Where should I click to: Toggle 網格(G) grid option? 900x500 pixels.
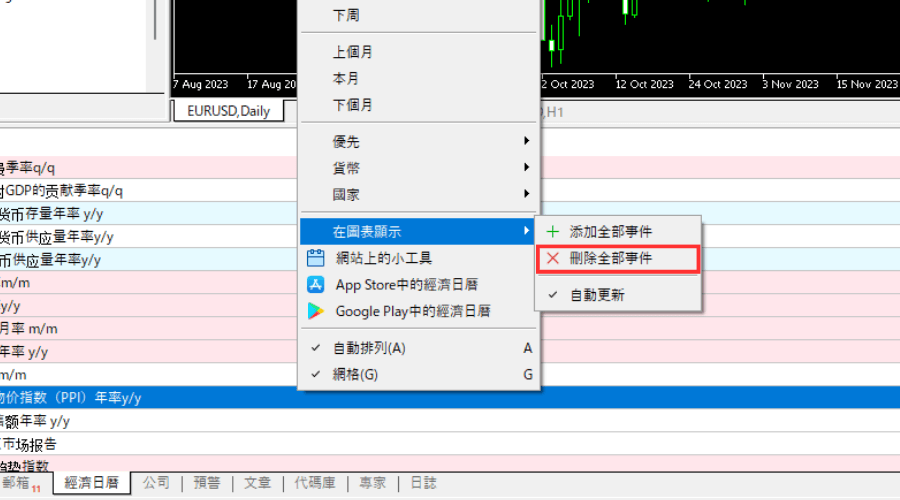(x=355, y=374)
